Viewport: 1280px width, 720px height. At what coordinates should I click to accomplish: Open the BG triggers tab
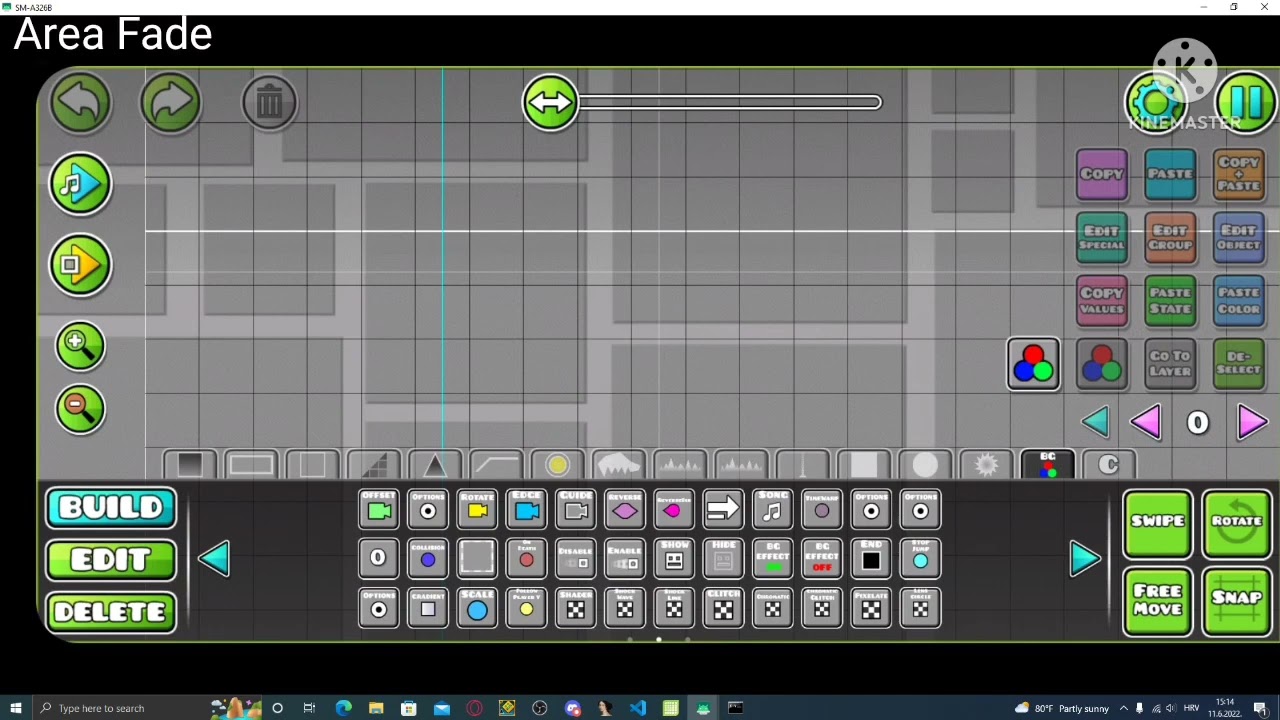click(1047, 465)
